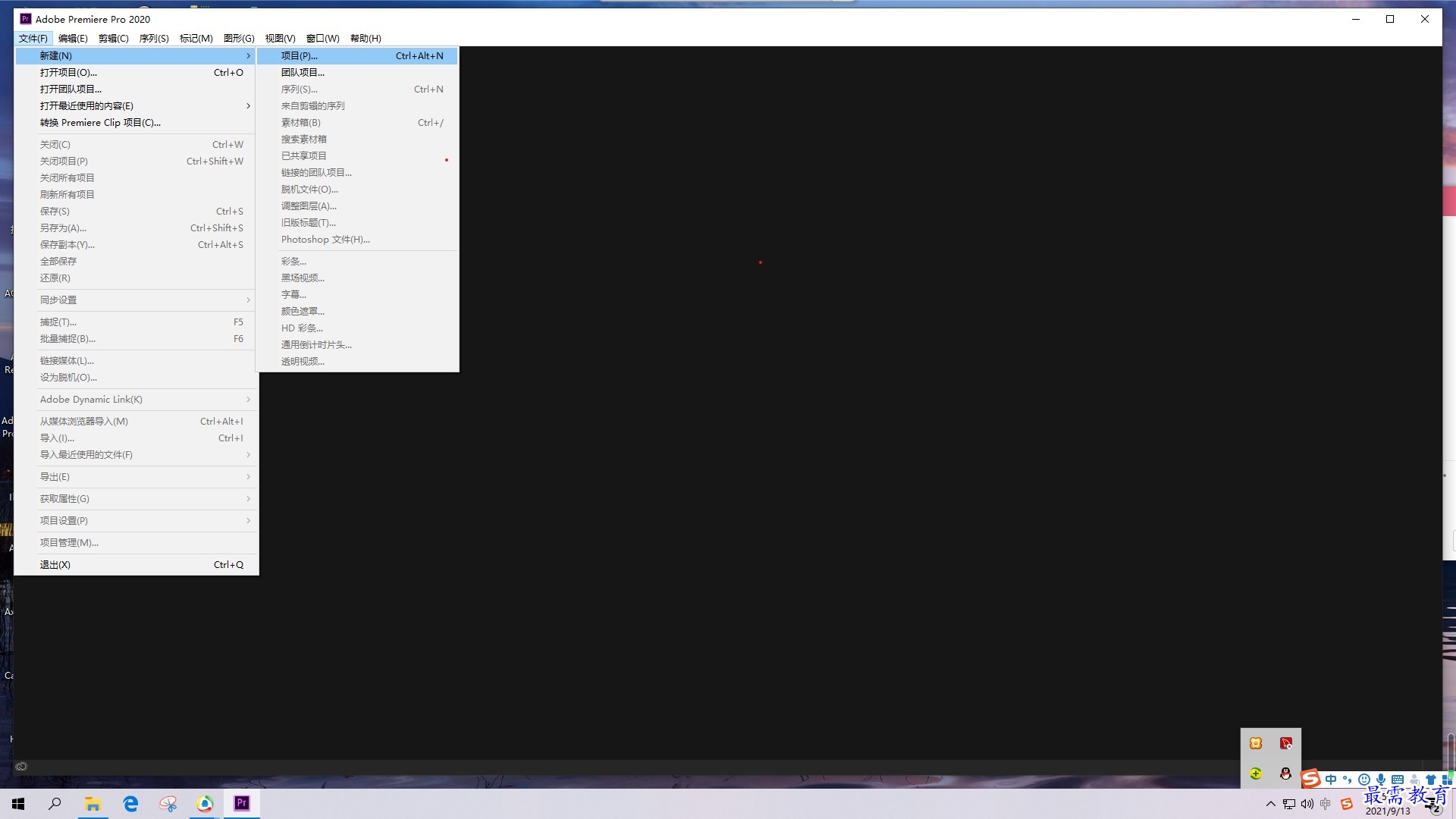Choose 退出(X) to quit Premiere
This screenshot has height=819, width=1456.
click(x=137, y=565)
